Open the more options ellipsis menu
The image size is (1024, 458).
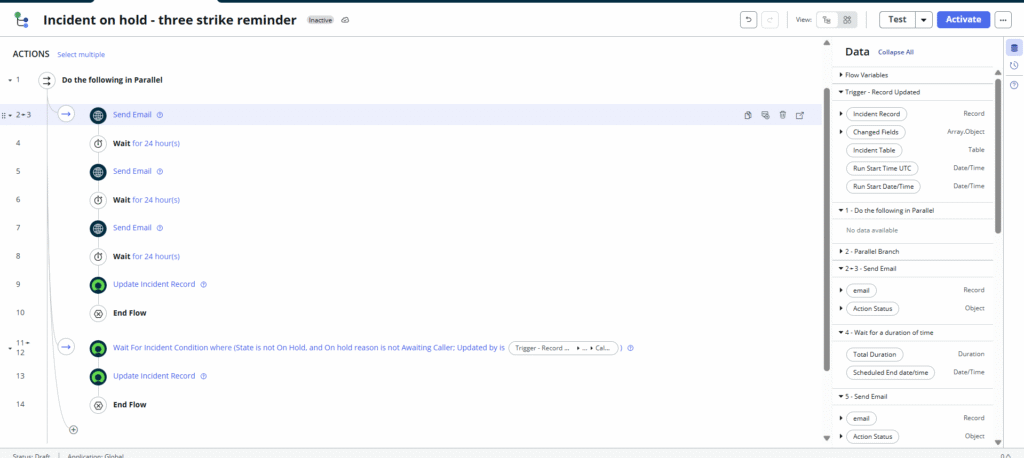[1003, 19]
